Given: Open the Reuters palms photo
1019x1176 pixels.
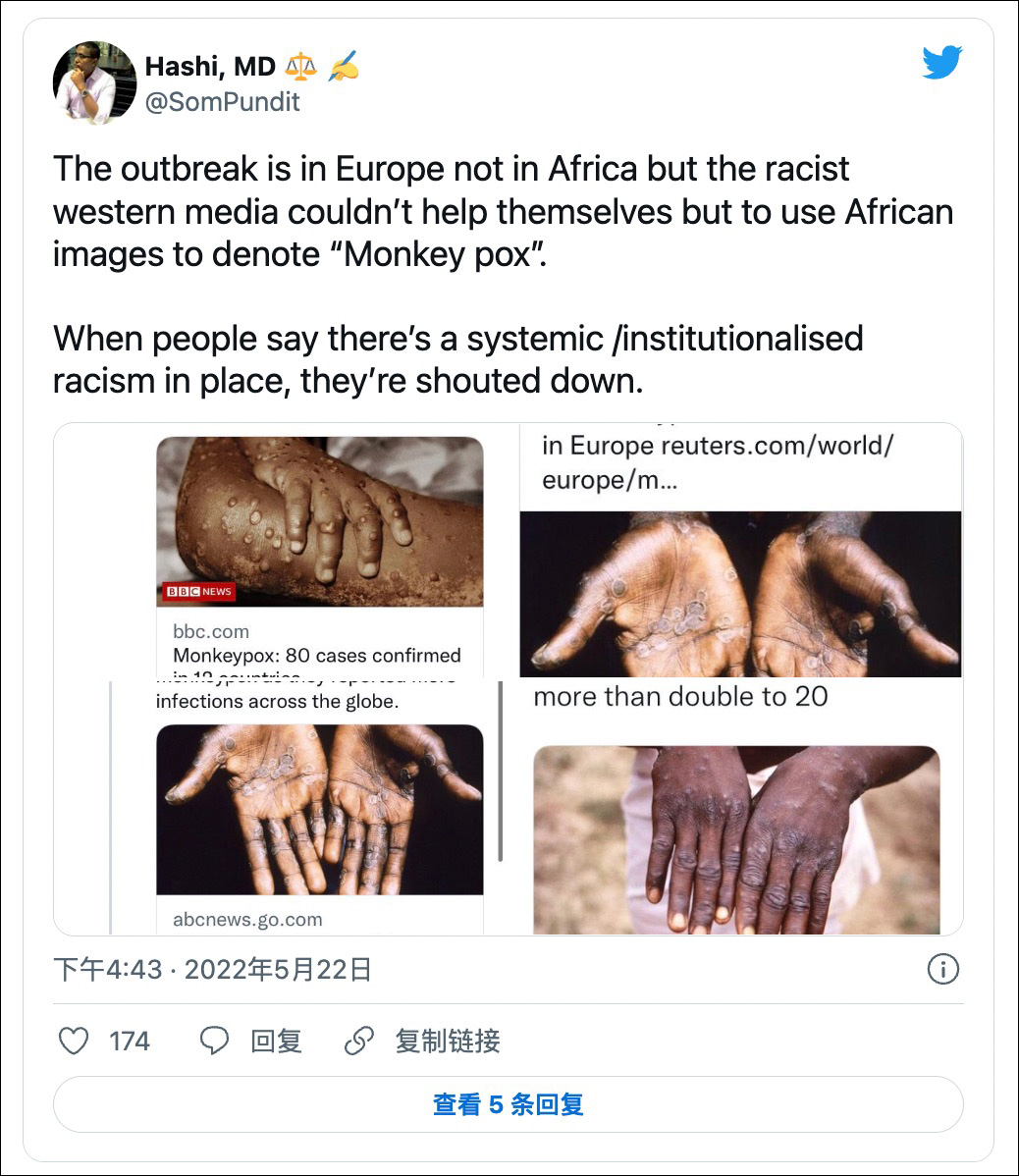Looking at the screenshot, I should coord(740,593).
